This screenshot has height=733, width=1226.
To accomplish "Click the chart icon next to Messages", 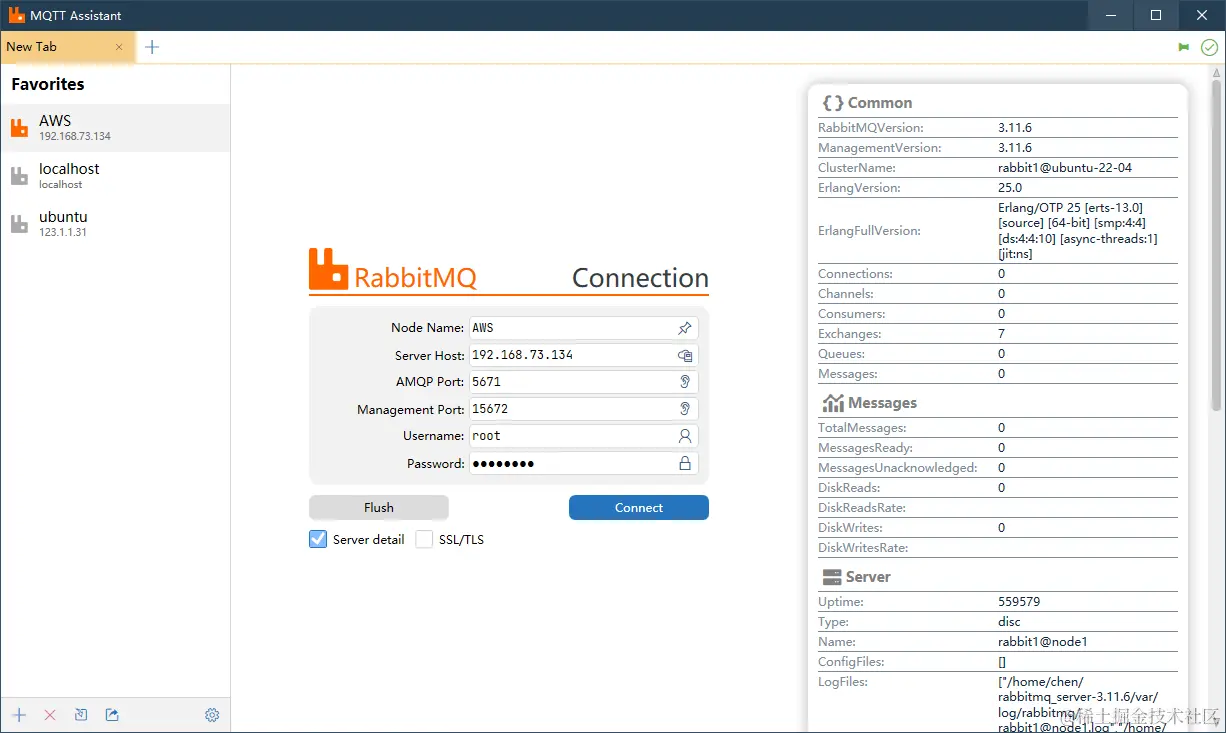I will pos(833,403).
